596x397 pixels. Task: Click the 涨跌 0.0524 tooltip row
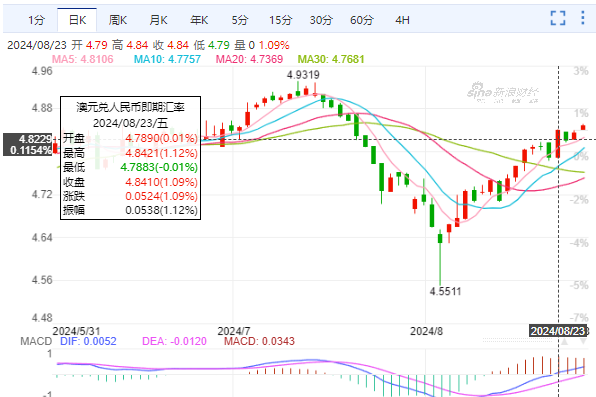coord(130,196)
